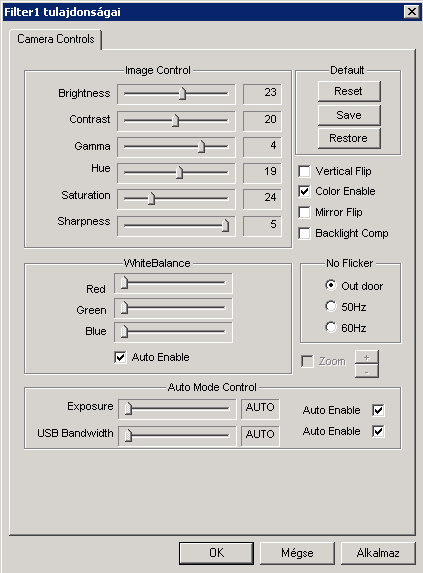423x573 pixels.
Task: Click the Saturation slider thumb
Action: [152, 199]
